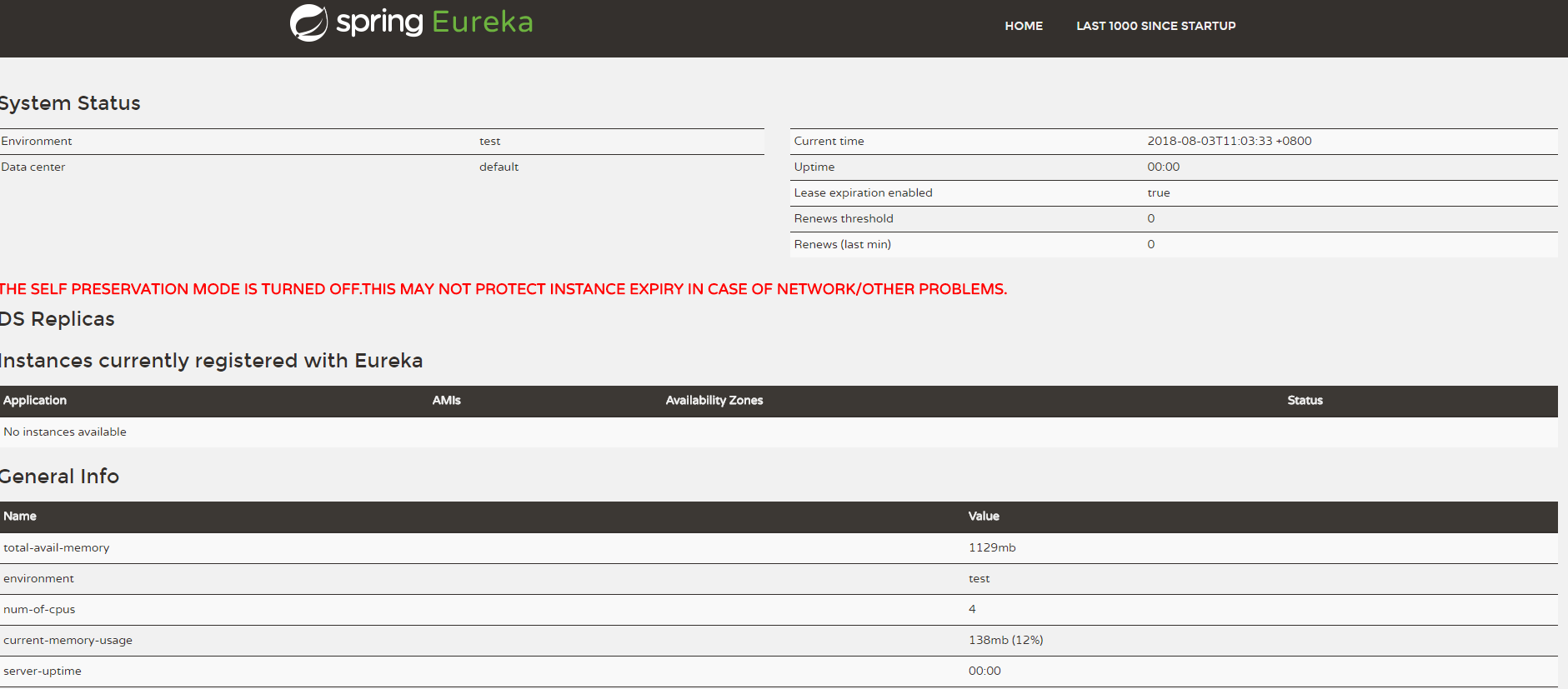
Task: Select the red self preservation warning text
Action: click(503, 289)
